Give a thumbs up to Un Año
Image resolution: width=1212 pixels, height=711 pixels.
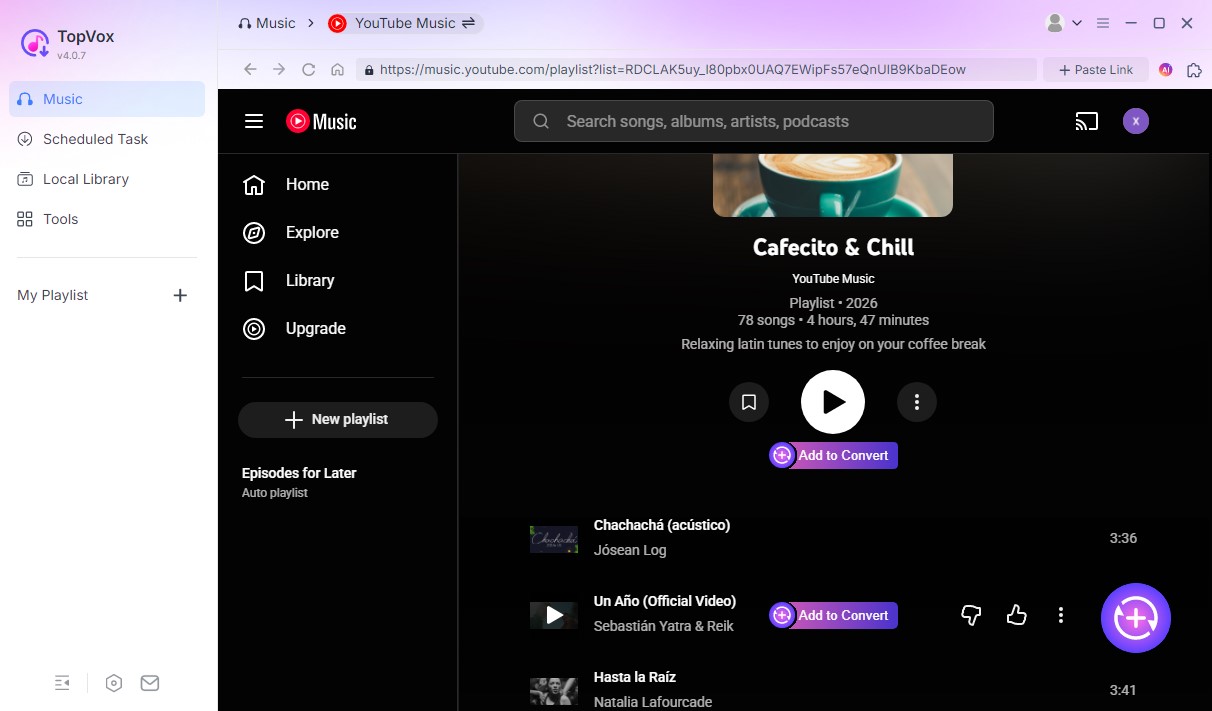click(x=1016, y=615)
